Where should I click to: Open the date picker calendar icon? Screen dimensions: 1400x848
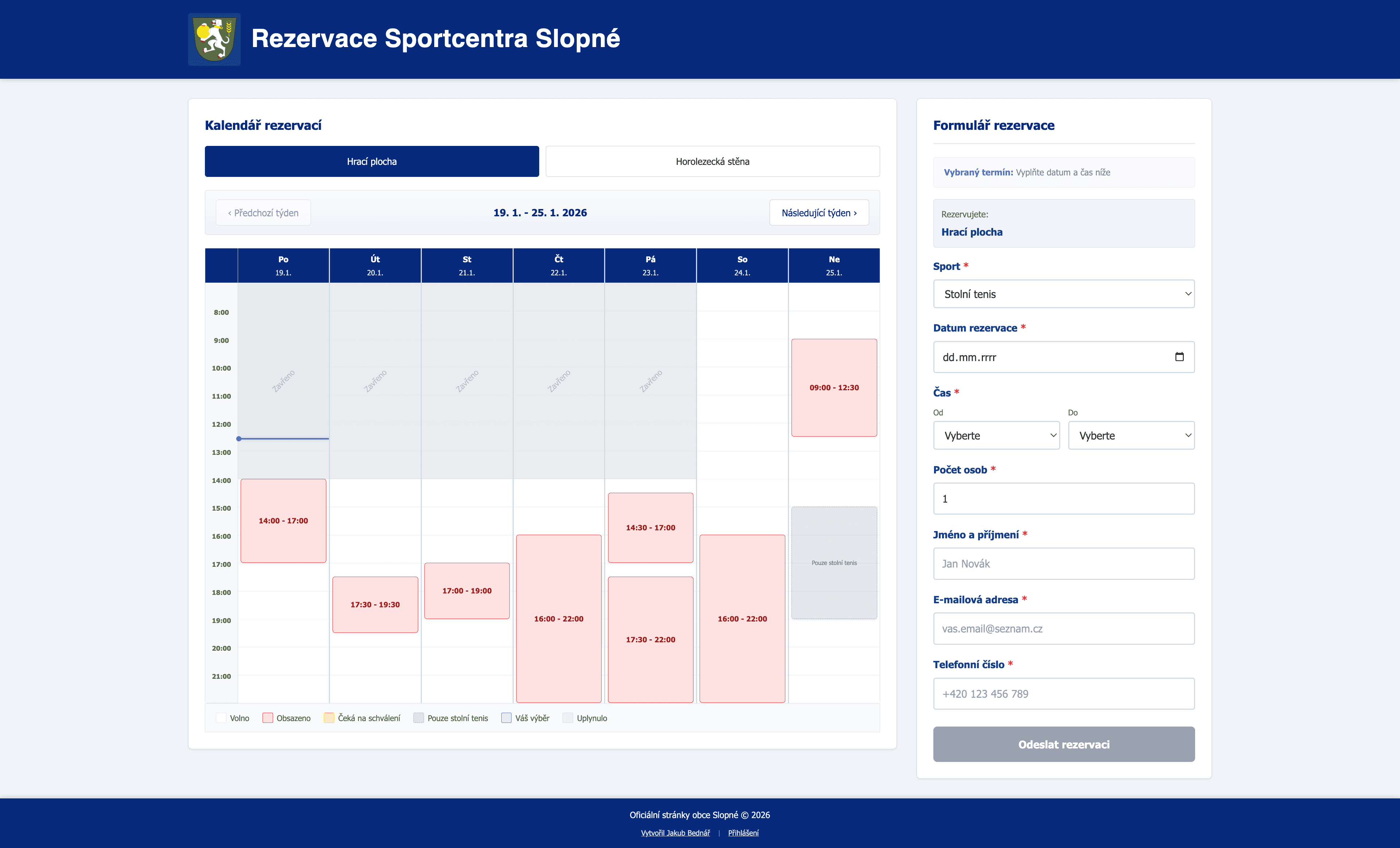pos(1180,357)
